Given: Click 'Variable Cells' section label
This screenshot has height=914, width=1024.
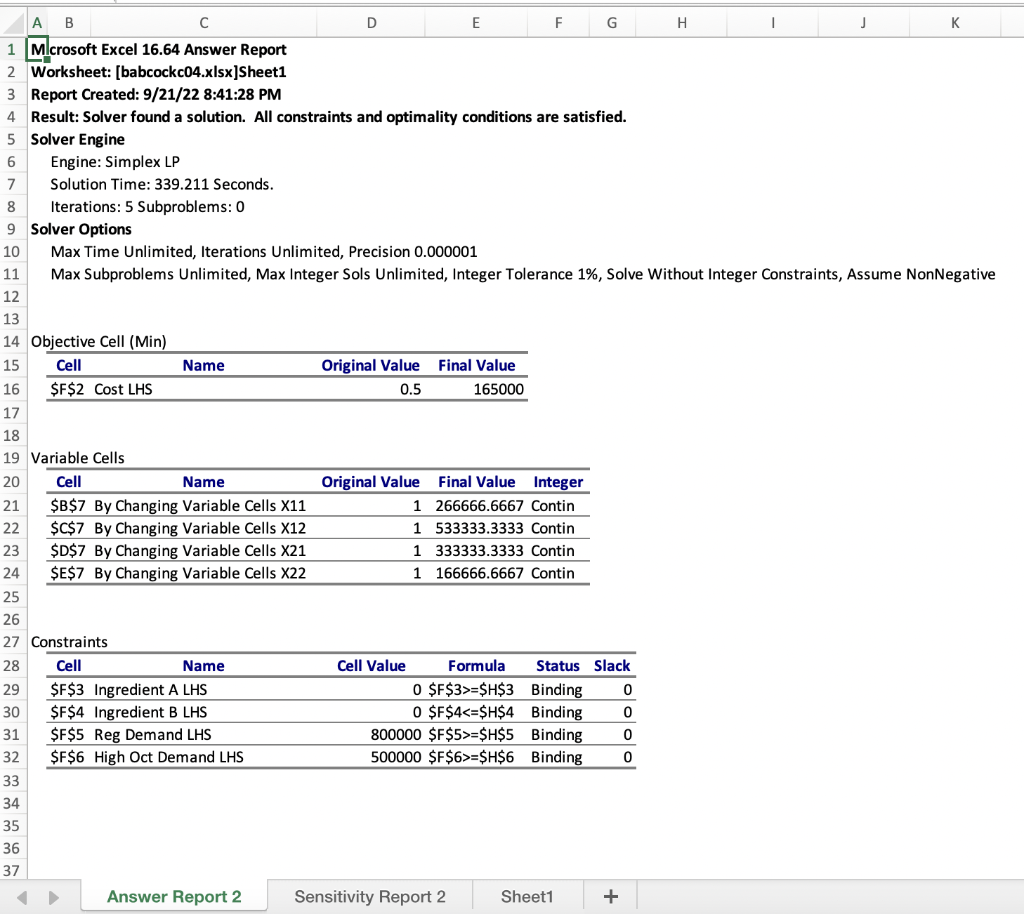Looking at the screenshot, I should [78, 458].
